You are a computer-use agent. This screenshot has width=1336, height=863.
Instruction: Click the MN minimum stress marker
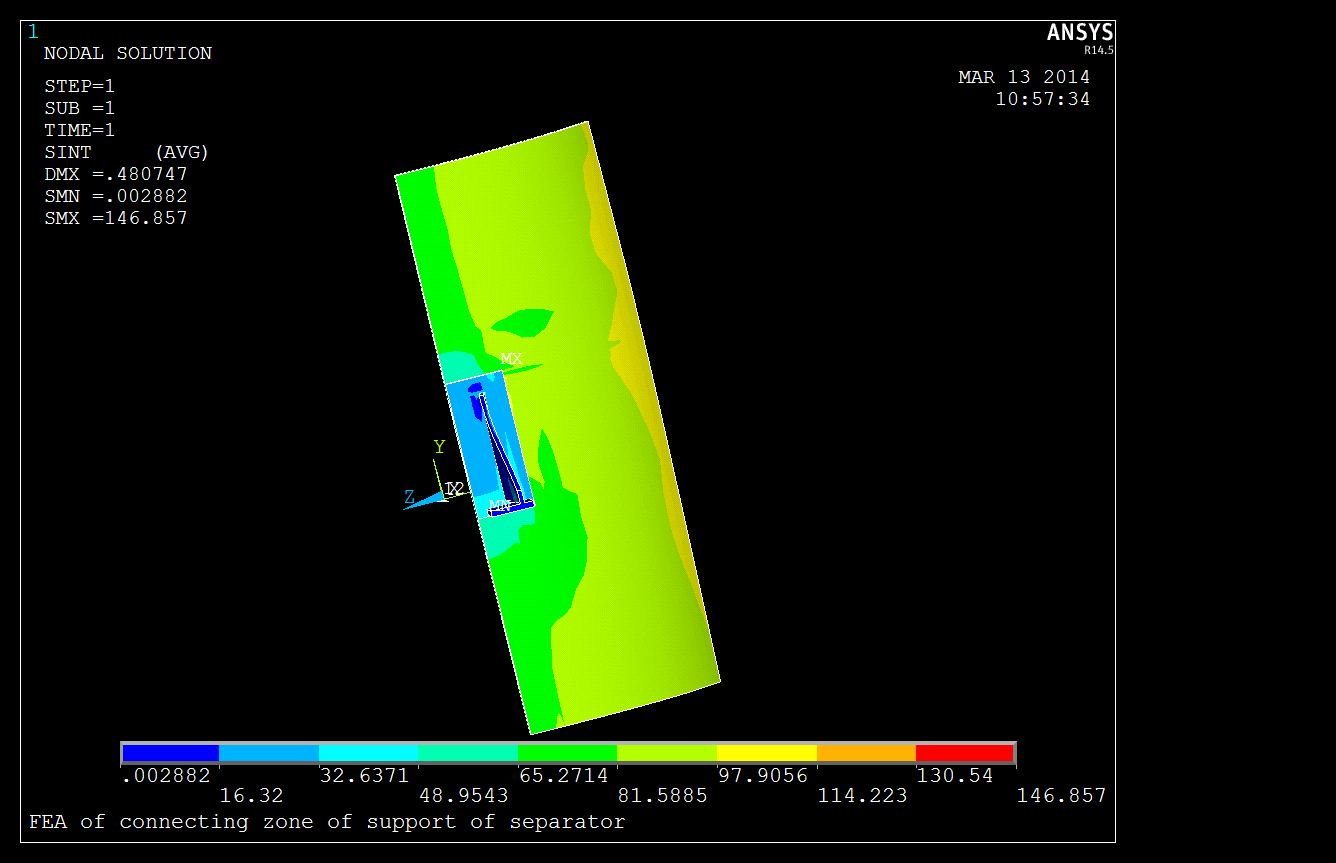tap(499, 505)
